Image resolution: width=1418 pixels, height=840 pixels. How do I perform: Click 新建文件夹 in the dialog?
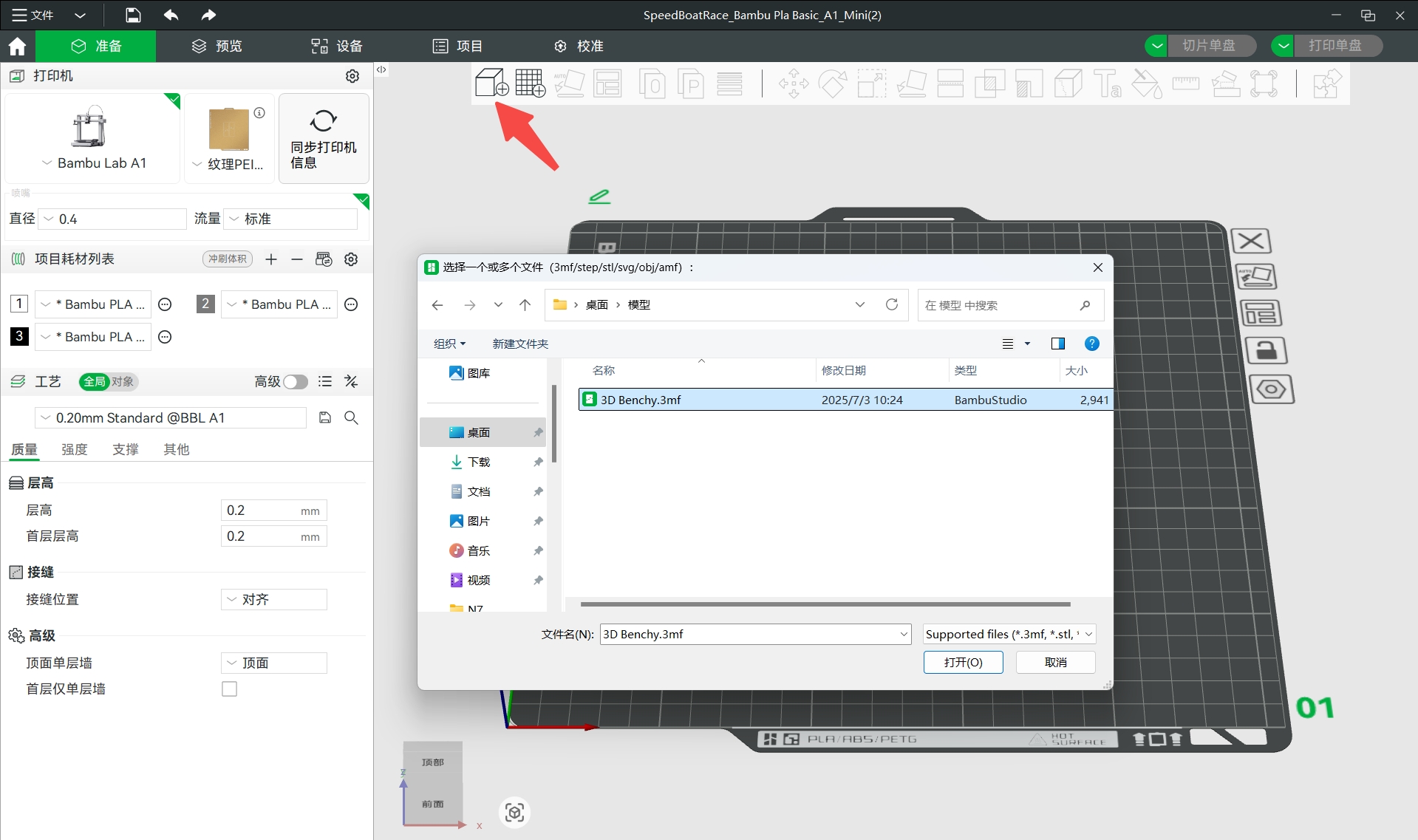tap(520, 344)
